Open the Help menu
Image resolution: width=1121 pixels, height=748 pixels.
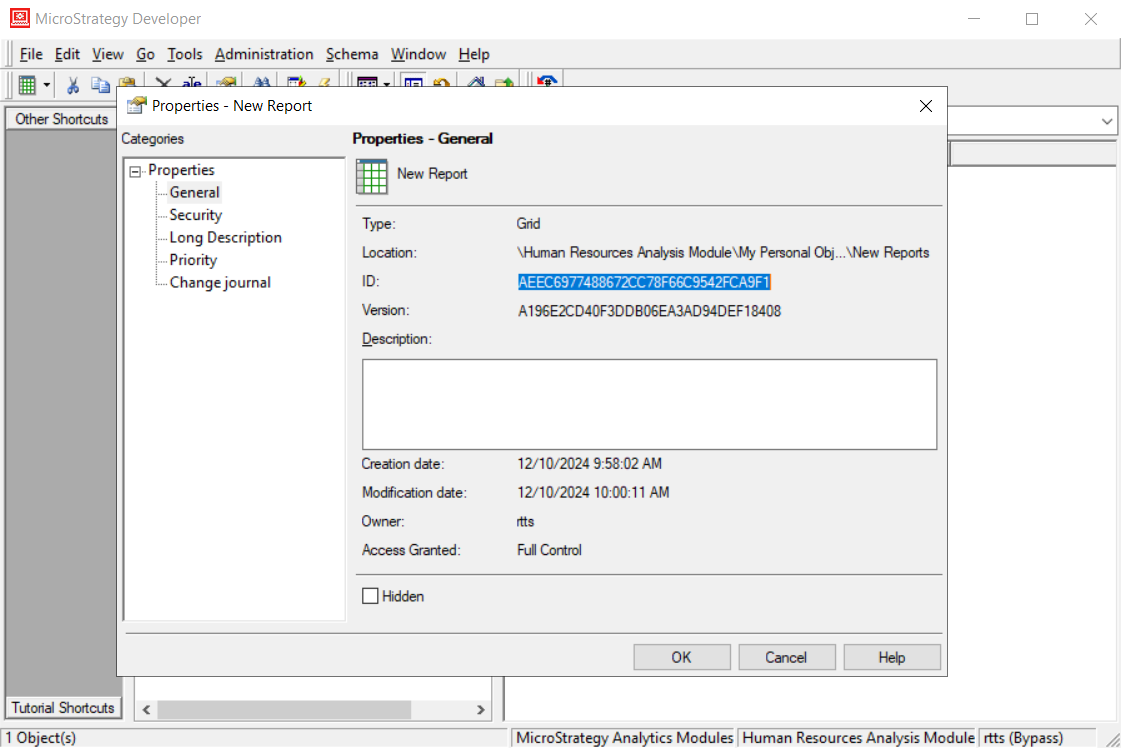tap(474, 54)
